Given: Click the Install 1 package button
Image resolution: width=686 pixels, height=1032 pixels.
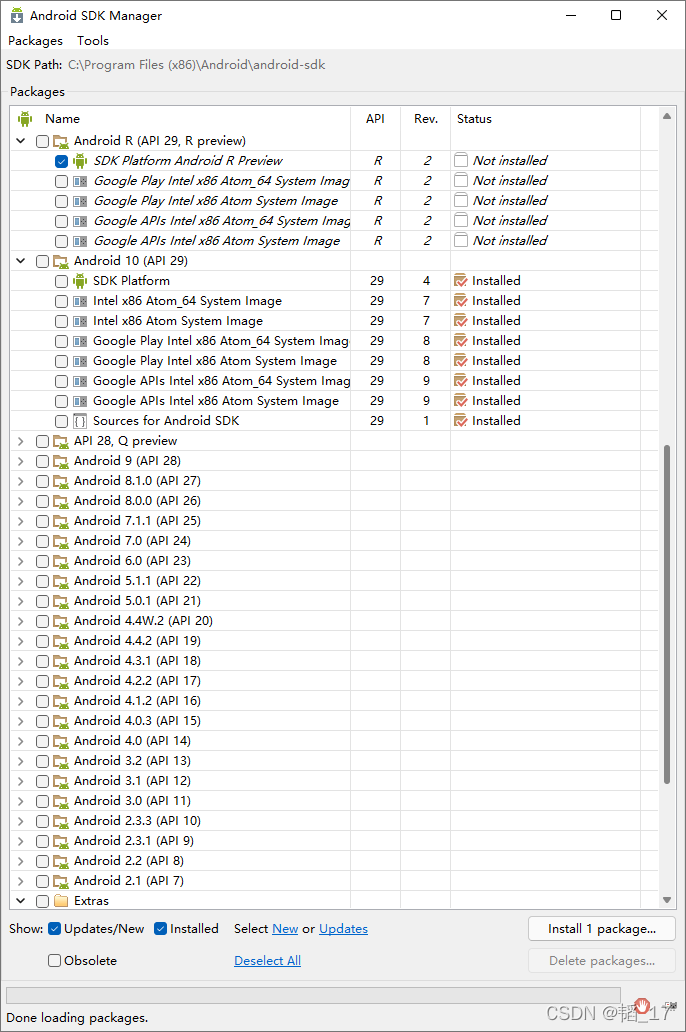Looking at the screenshot, I should [601, 928].
